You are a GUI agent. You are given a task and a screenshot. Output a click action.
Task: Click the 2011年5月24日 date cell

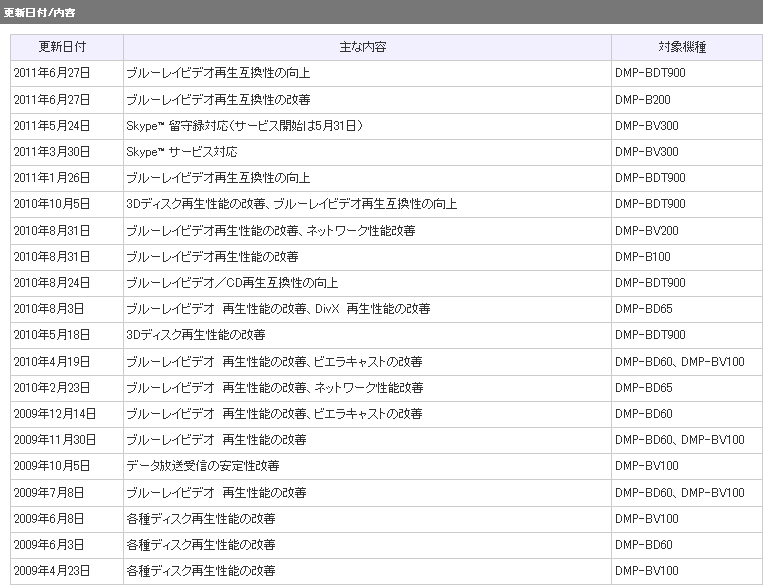tap(67, 126)
